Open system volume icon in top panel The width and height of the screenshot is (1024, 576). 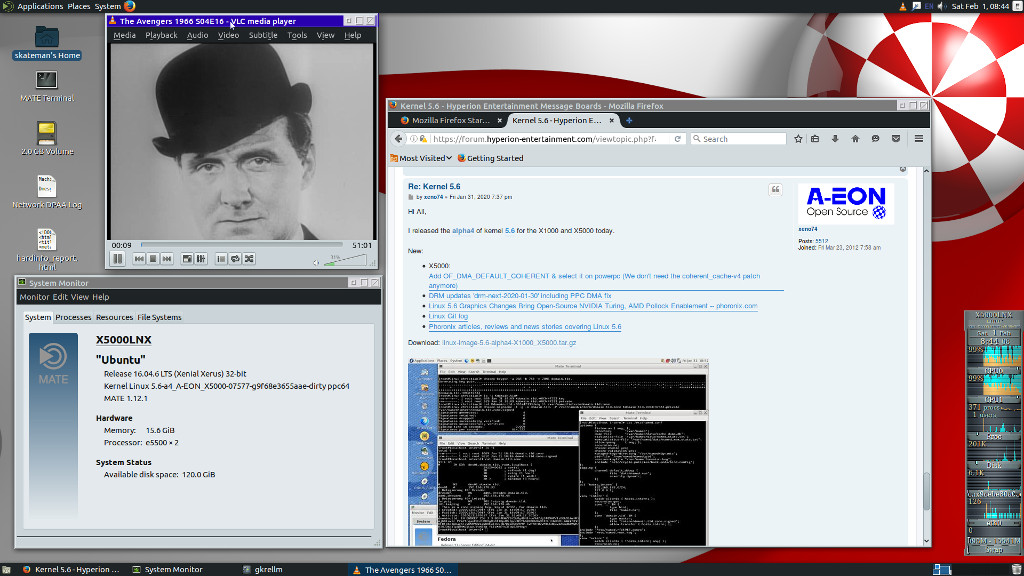tap(942, 7)
